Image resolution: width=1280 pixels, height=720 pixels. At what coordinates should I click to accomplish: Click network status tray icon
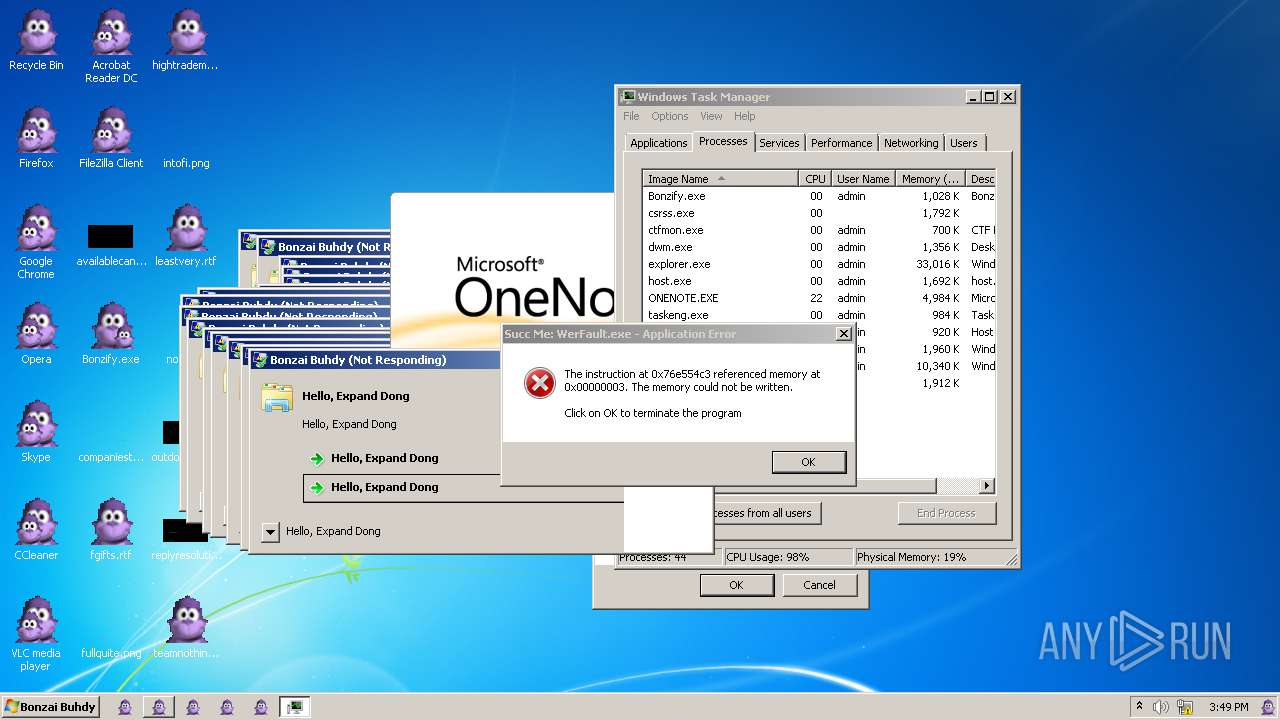pyautogui.click(x=1184, y=707)
